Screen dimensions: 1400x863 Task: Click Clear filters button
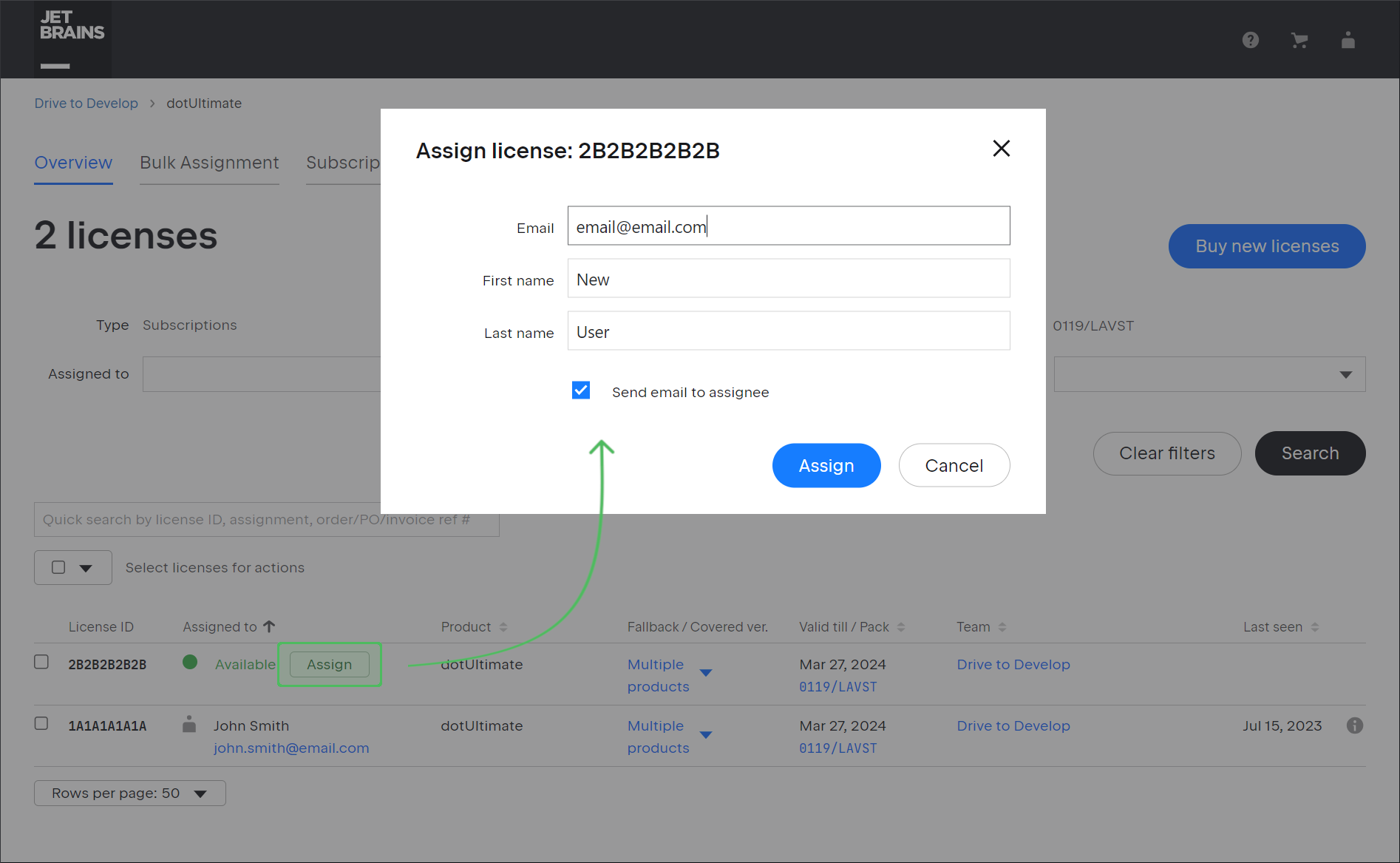[1167, 453]
